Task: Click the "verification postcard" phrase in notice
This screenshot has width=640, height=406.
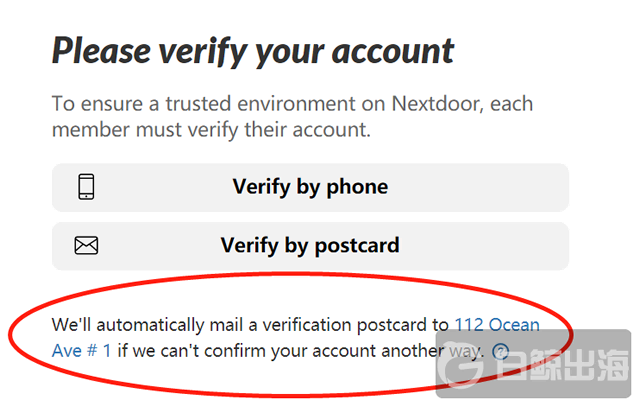Action: (349, 325)
